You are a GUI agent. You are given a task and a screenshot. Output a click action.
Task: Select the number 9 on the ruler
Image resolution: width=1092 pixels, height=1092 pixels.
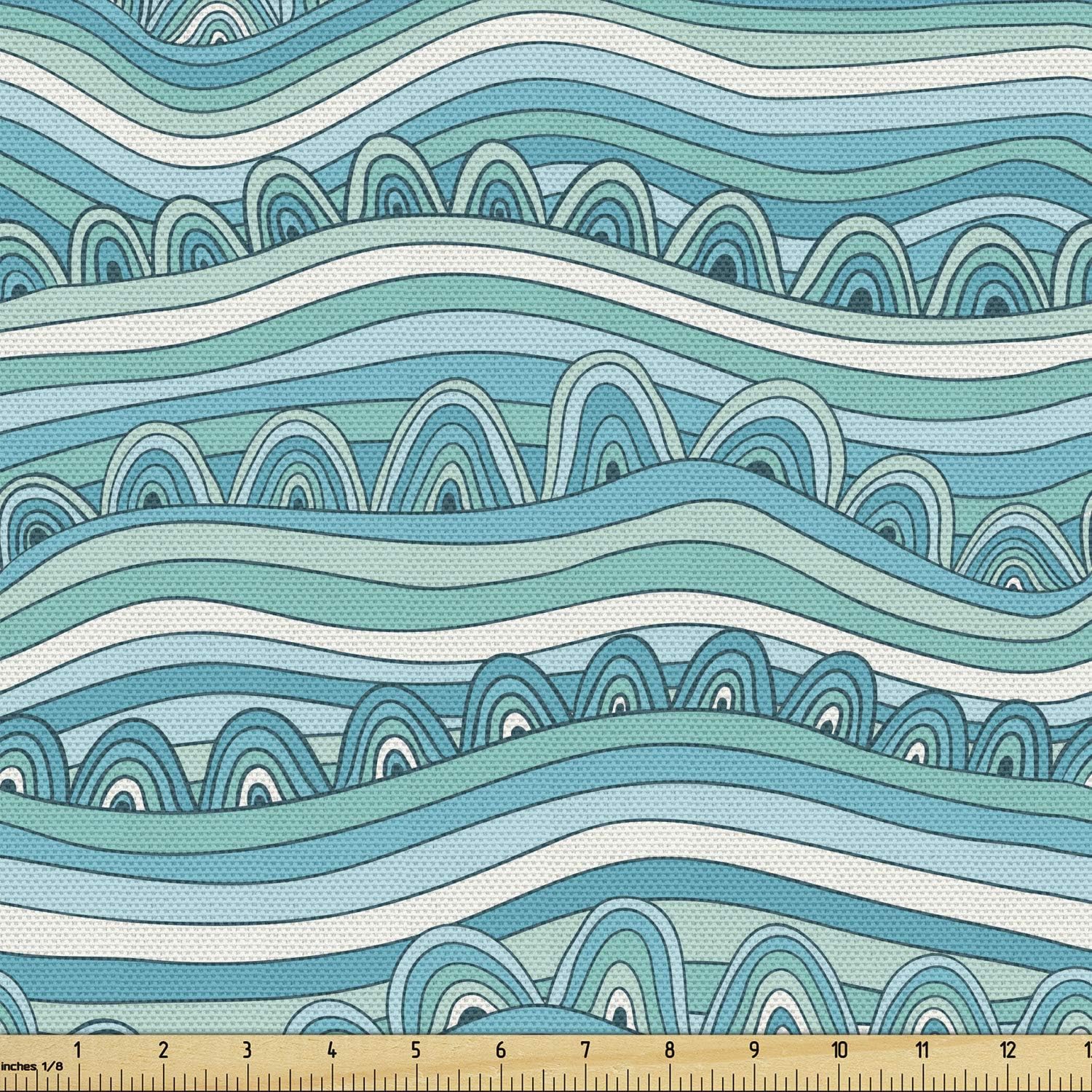[753, 1050]
